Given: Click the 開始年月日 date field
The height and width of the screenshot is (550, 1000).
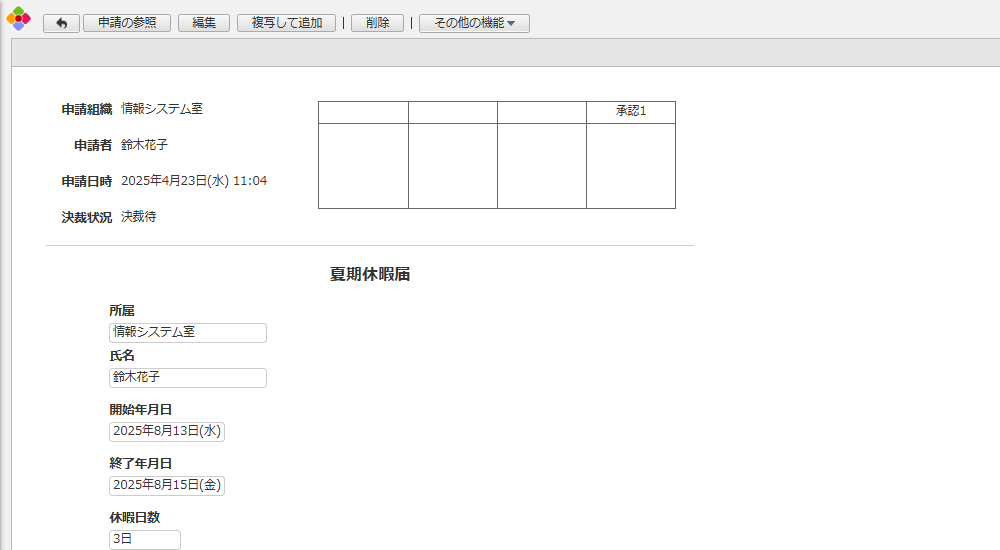Looking at the screenshot, I should (167, 432).
